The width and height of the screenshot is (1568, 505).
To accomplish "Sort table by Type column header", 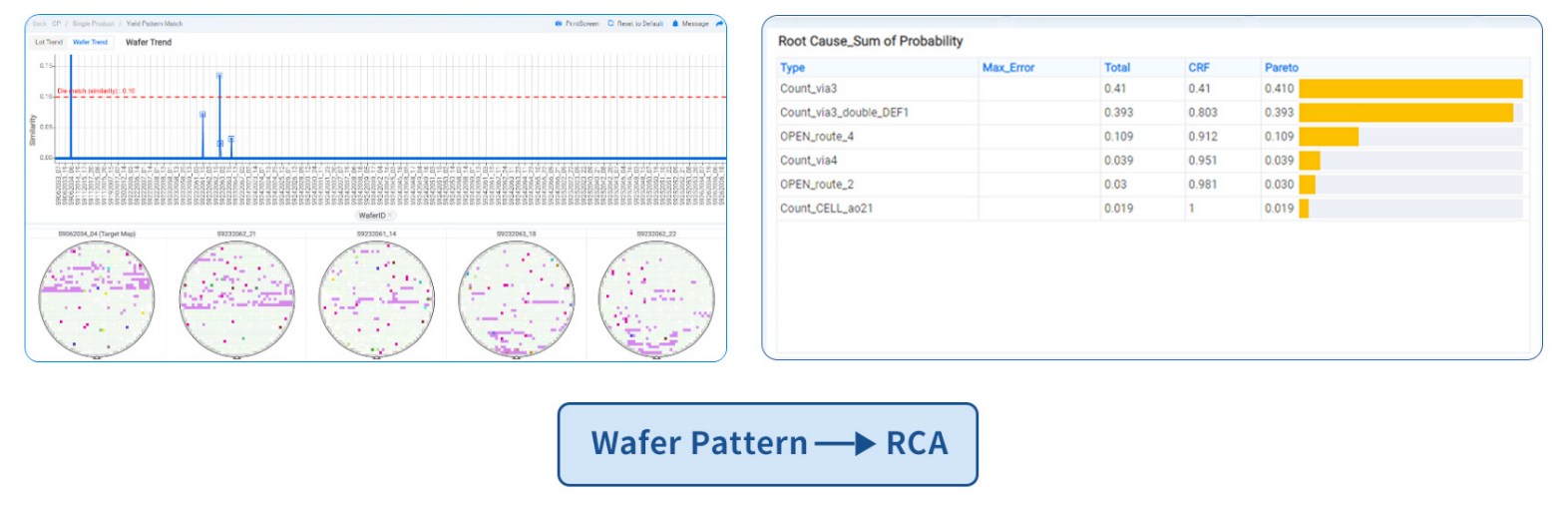I will 792,68.
